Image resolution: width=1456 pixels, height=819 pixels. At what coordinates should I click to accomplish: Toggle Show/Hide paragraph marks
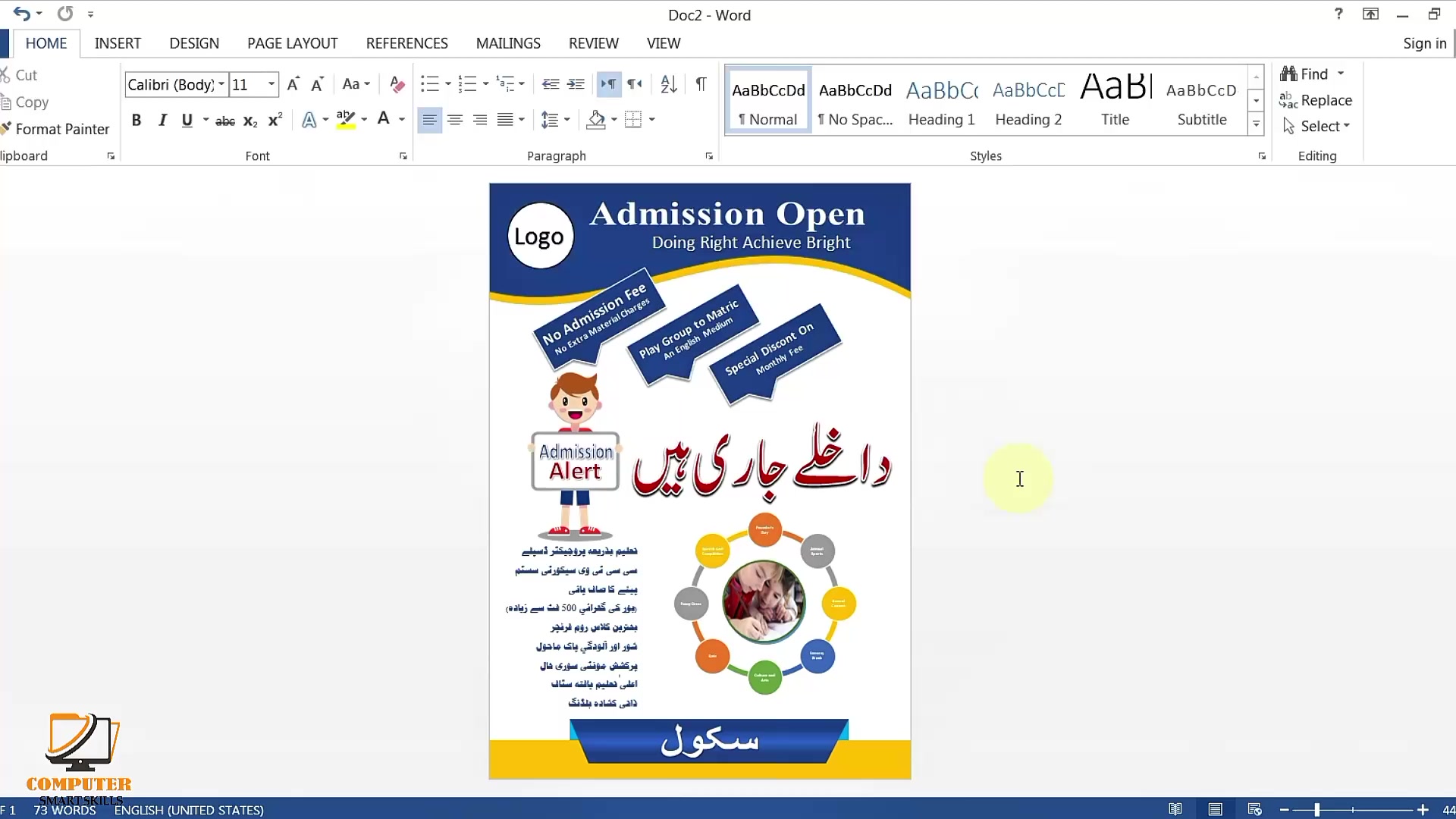[701, 84]
